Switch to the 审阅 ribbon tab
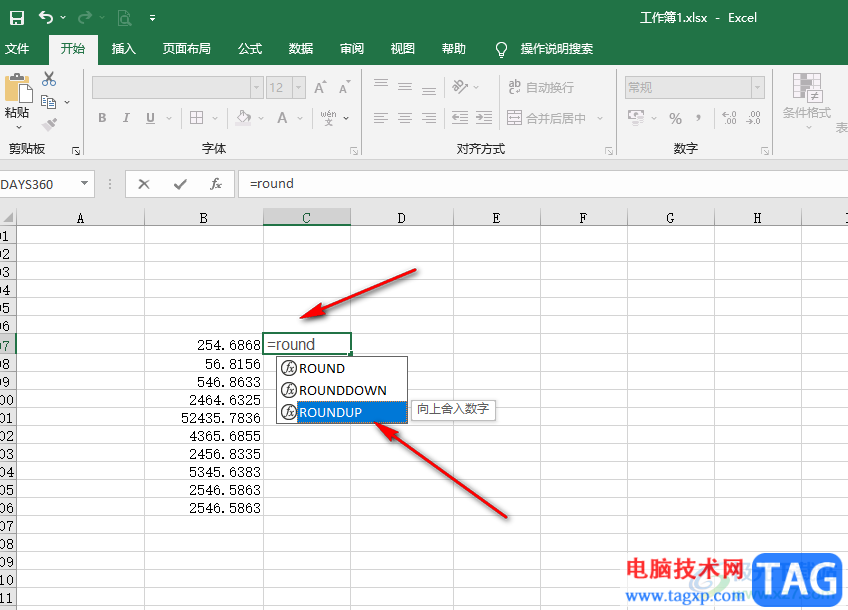848x610 pixels. click(352, 49)
